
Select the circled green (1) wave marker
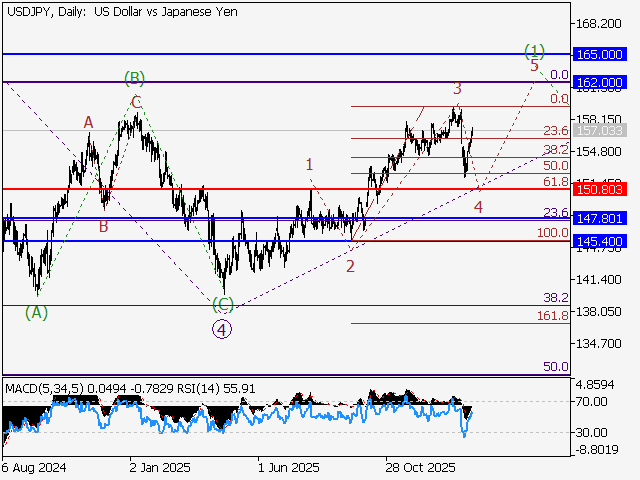point(535,50)
